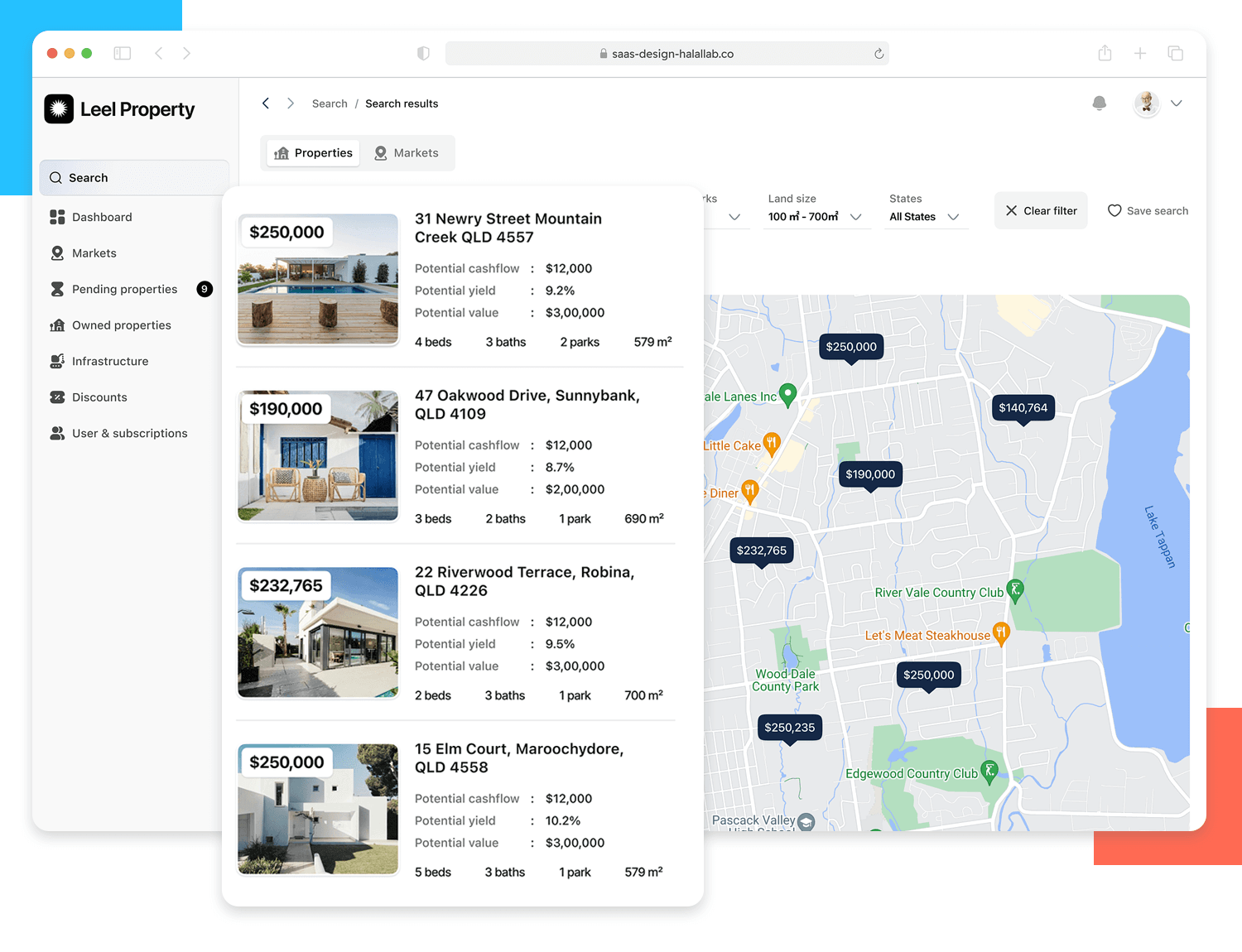Click the $190,000 map price pin
This screenshot has height=952, width=1242.
coord(870,474)
